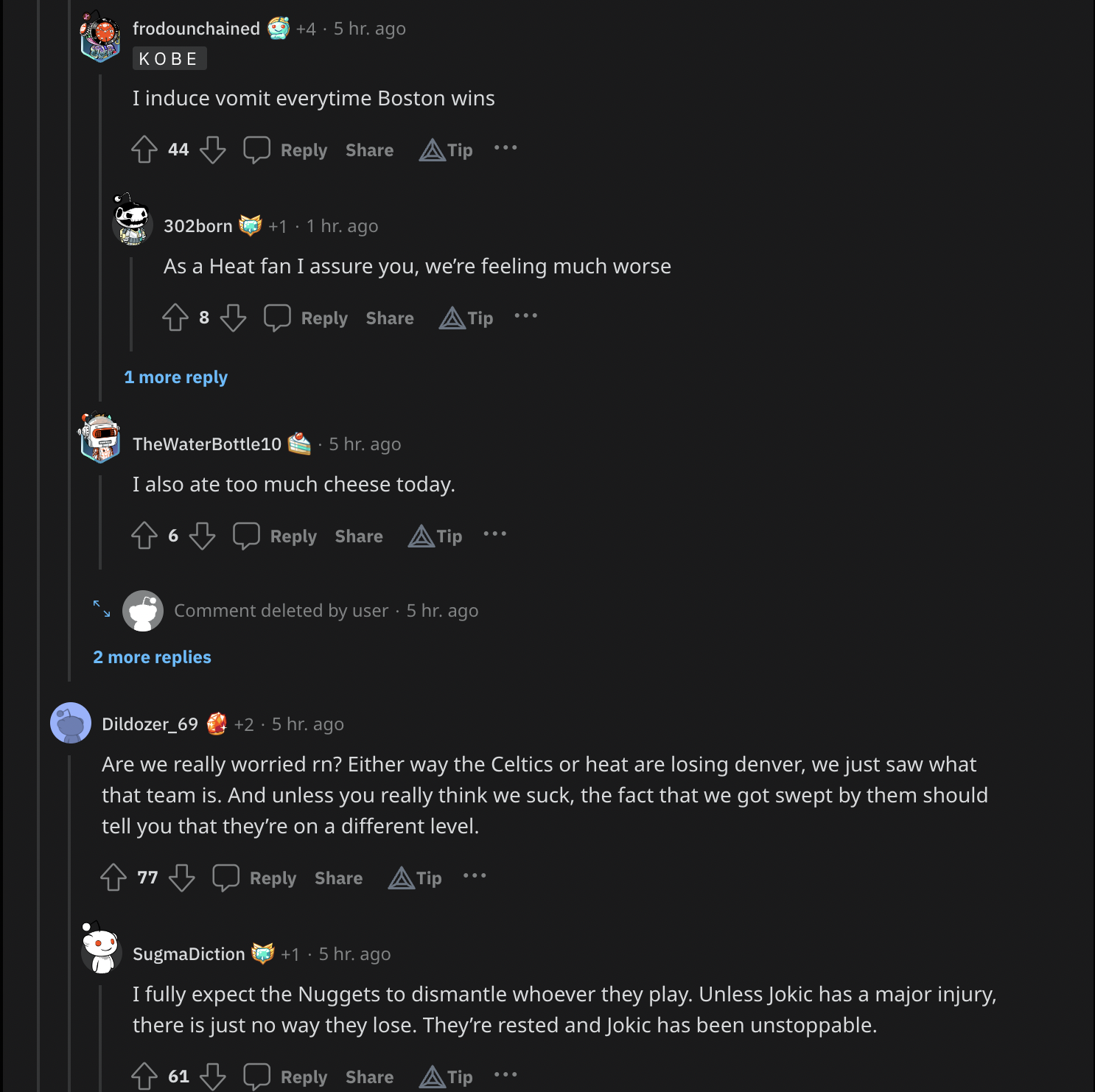Image resolution: width=1095 pixels, height=1092 pixels.
Task: Expand the deleted comment thread
Action: 102,609
